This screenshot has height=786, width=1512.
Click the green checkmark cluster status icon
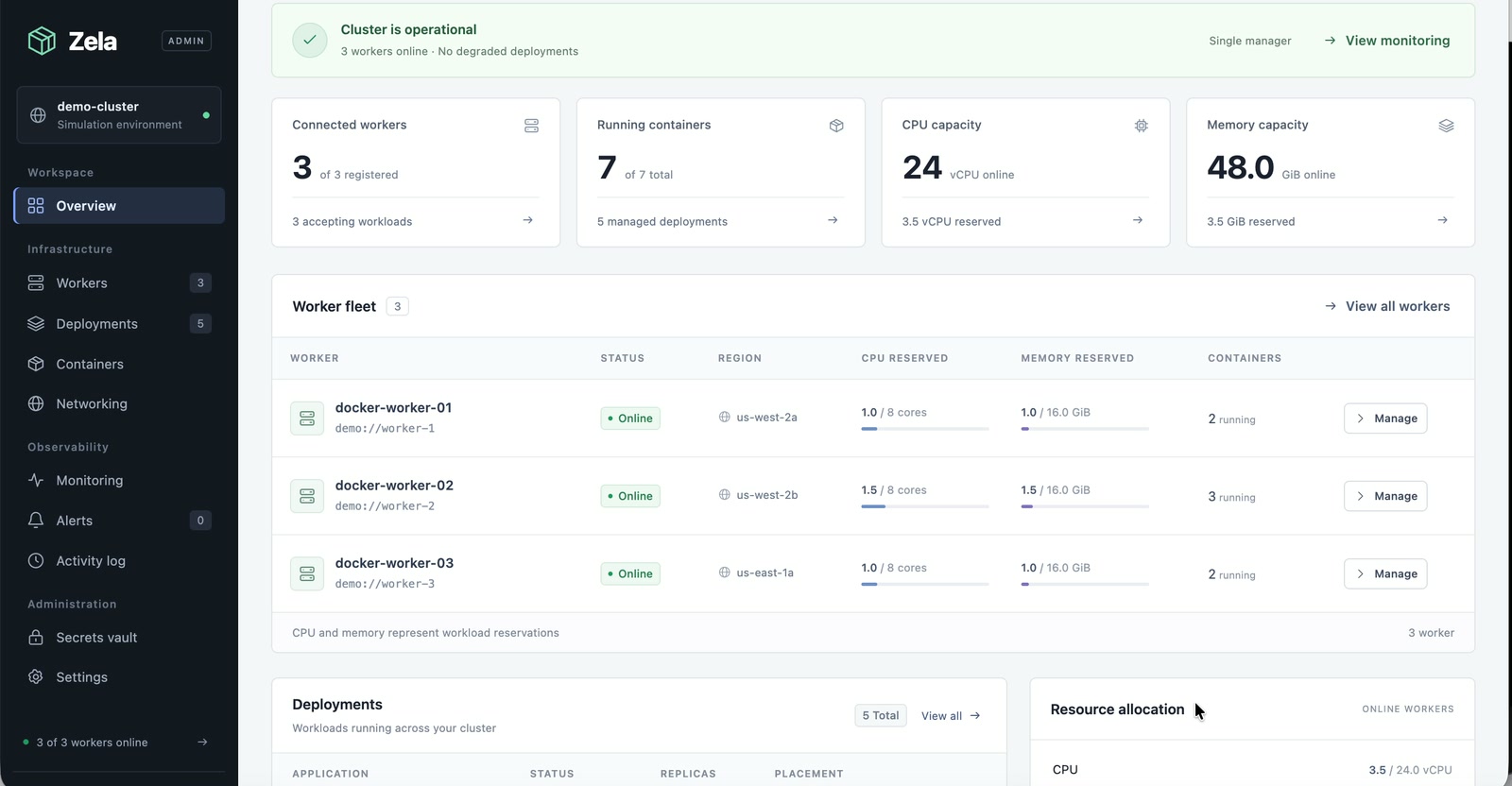click(309, 40)
